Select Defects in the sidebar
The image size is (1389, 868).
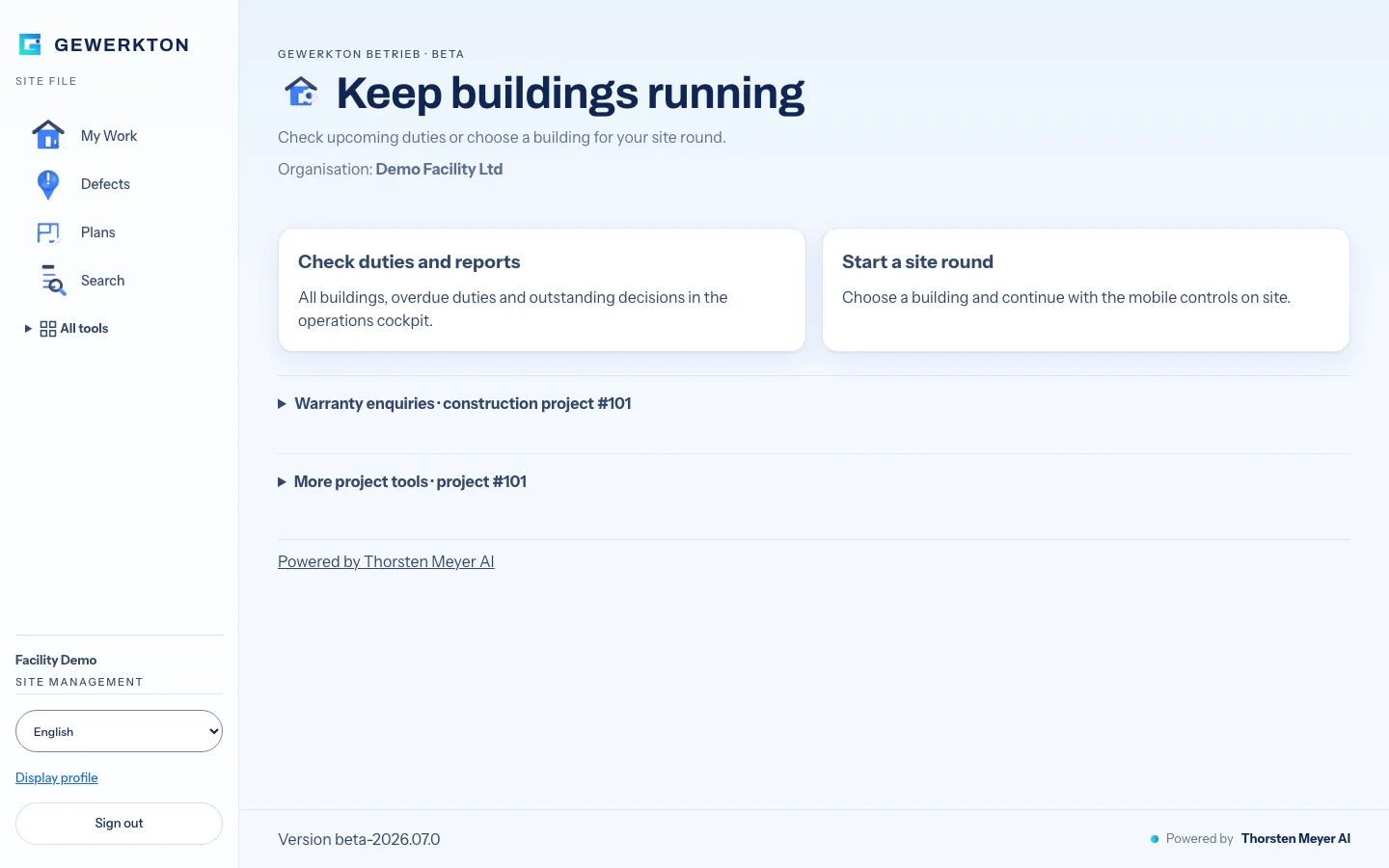(105, 184)
